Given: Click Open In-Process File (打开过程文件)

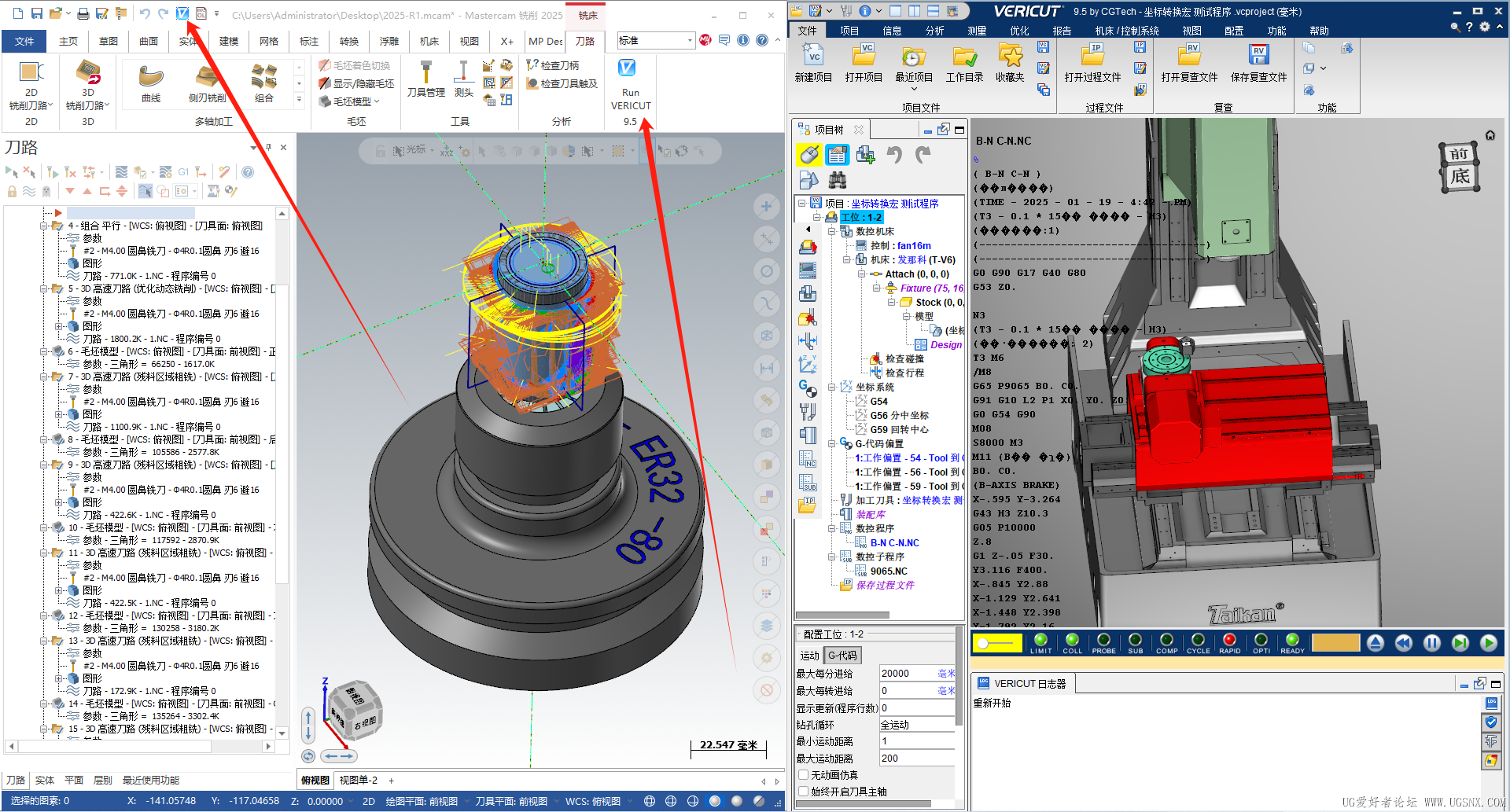Looking at the screenshot, I should (x=1092, y=63).
